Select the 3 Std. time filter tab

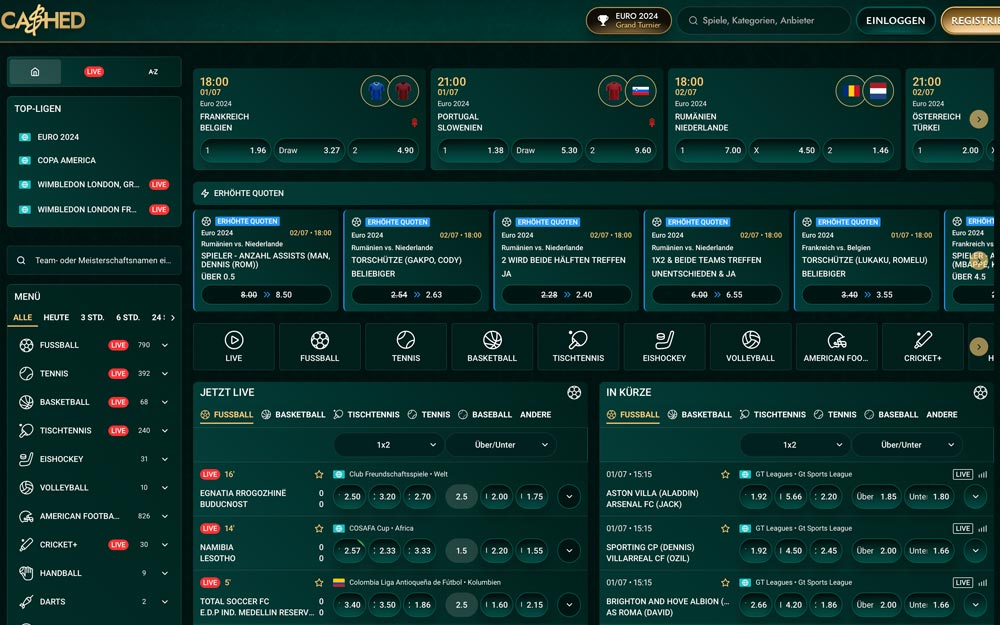[92, 318]
